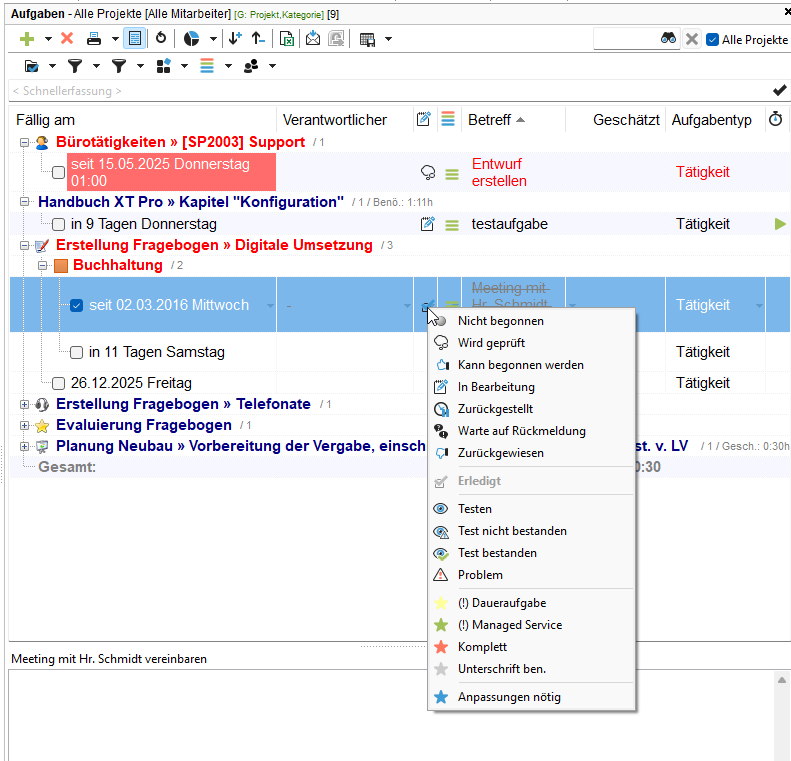Uncheck the Alle Projekte checkbox
This screenshot has width=791, height=761.
click(x=712, y=40)
